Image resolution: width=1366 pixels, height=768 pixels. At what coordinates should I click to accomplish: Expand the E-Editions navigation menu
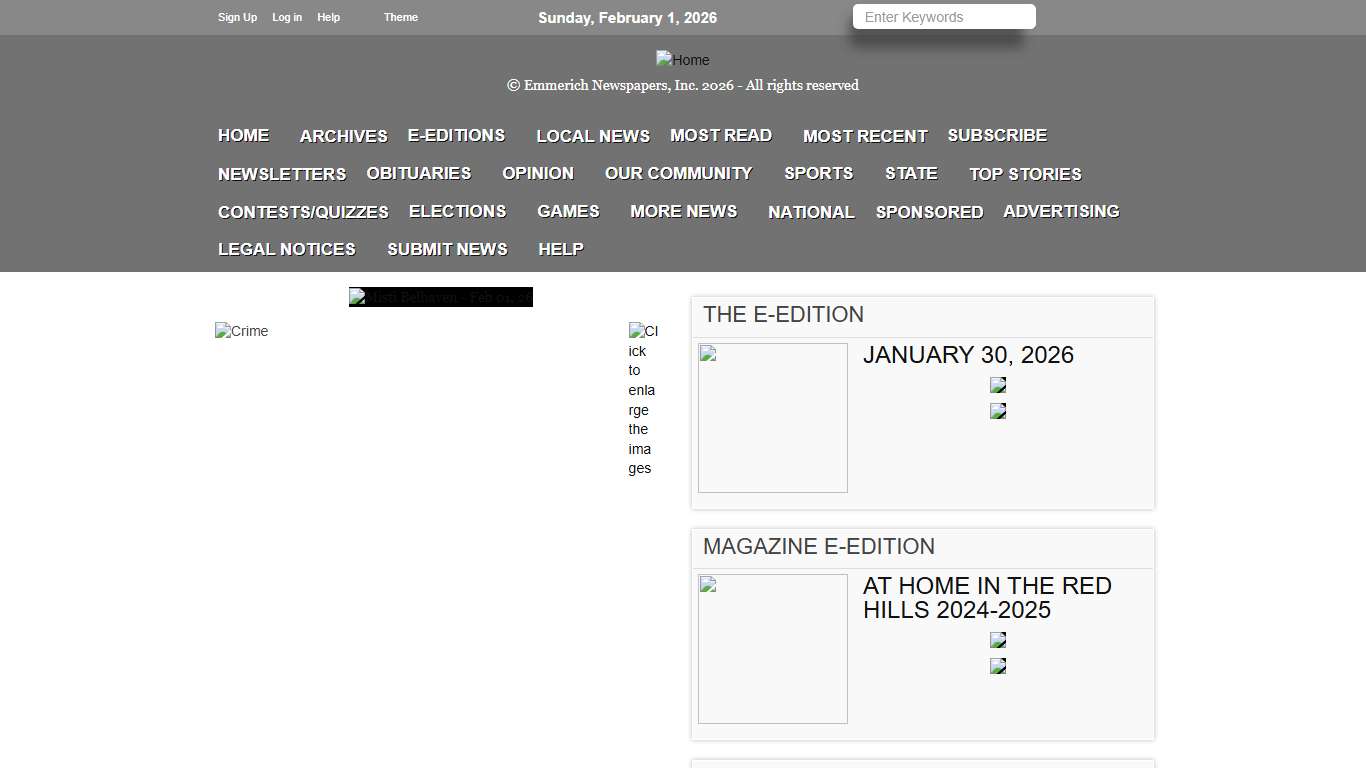tap(456, 135)
